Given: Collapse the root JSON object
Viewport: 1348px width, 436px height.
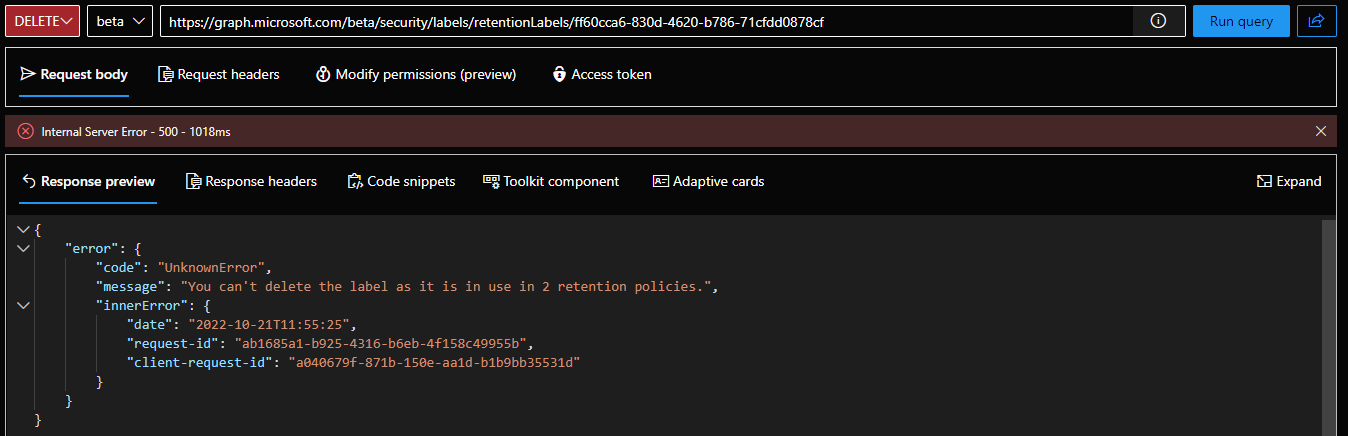Looking at the screenshot, I should pyautogui.click(x=24, y=230).
